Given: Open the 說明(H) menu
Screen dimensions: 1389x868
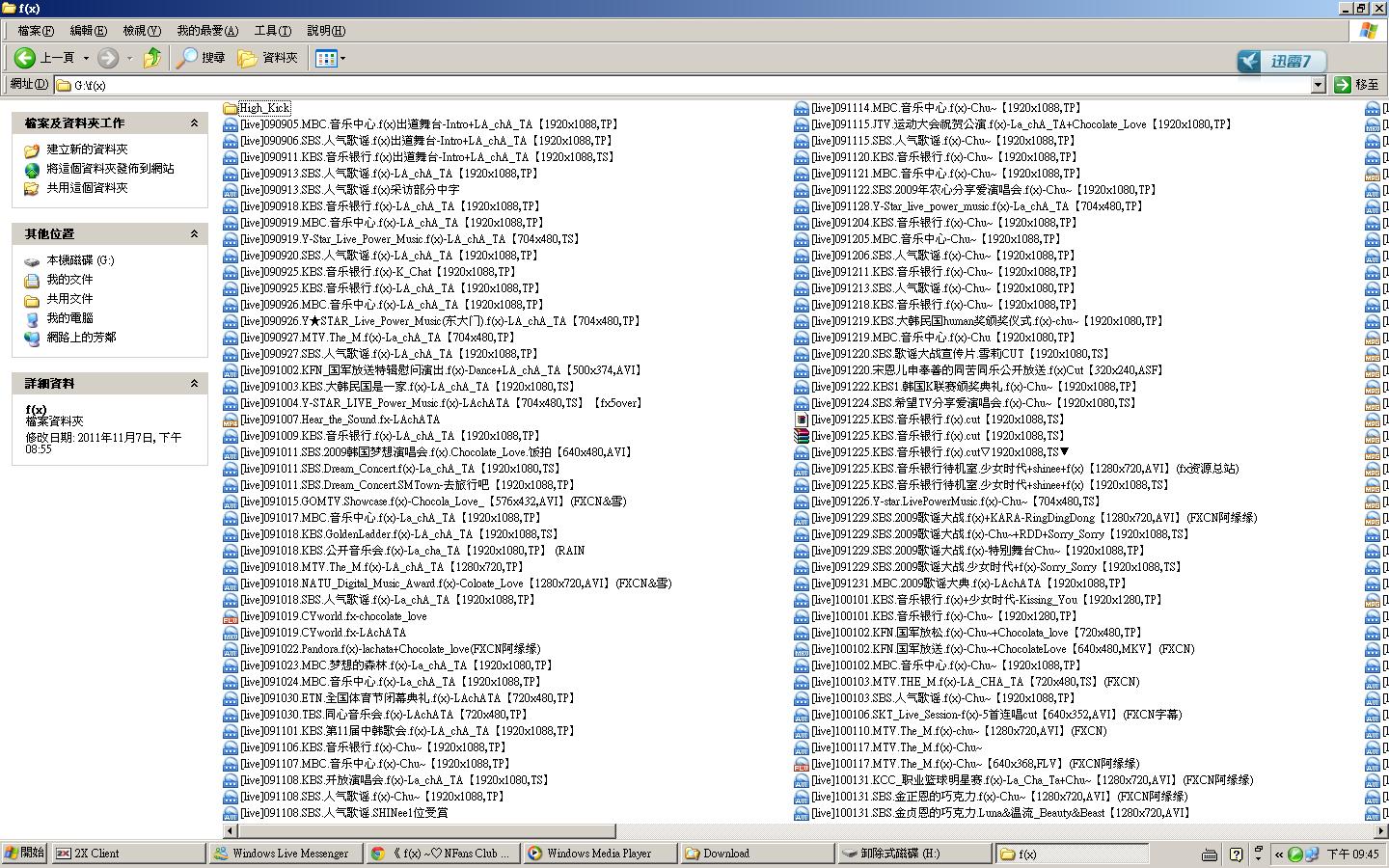Looking at the screenshot, I should click(x=326, y=31).
